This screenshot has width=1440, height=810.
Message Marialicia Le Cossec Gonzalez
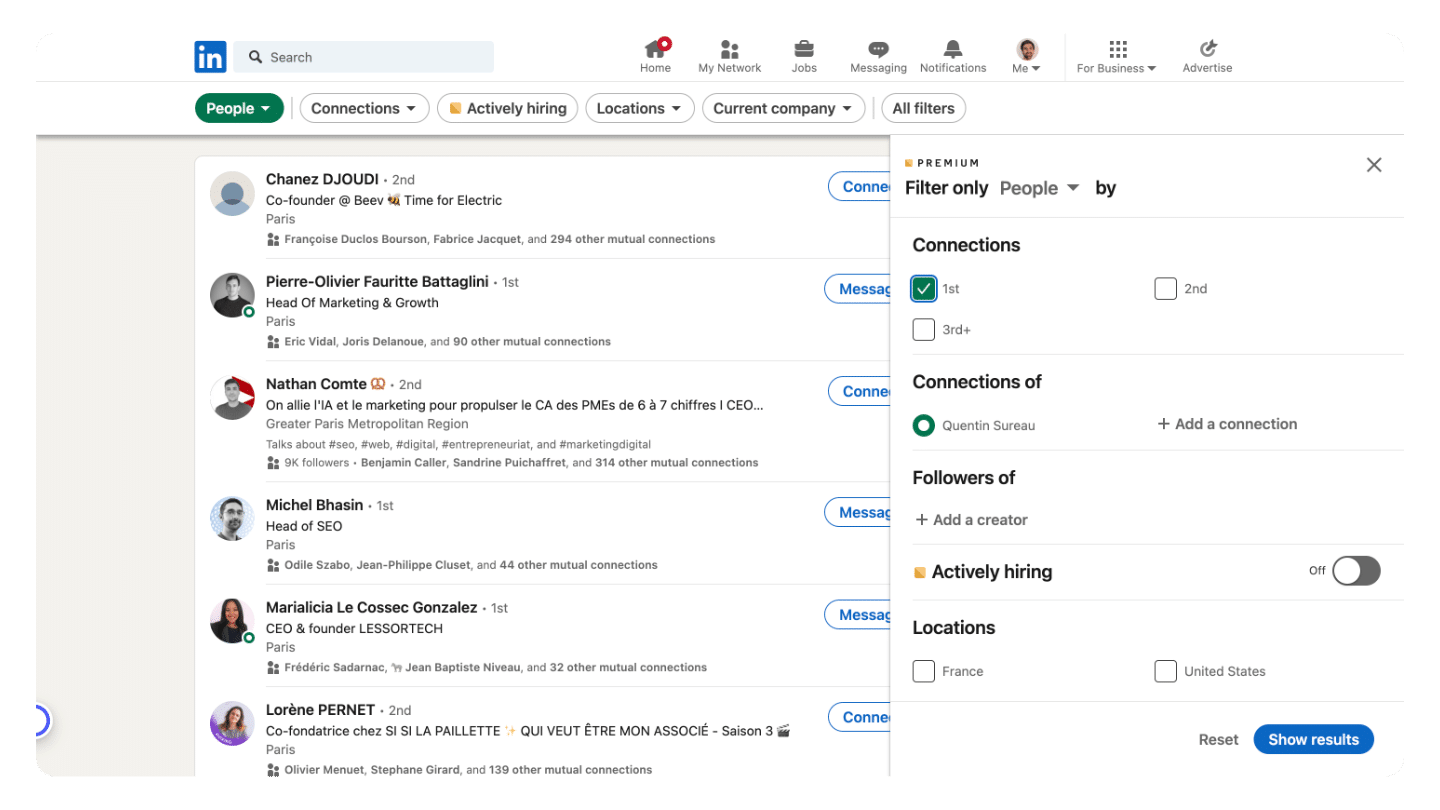pyautogui.click(x=858, y=615)
